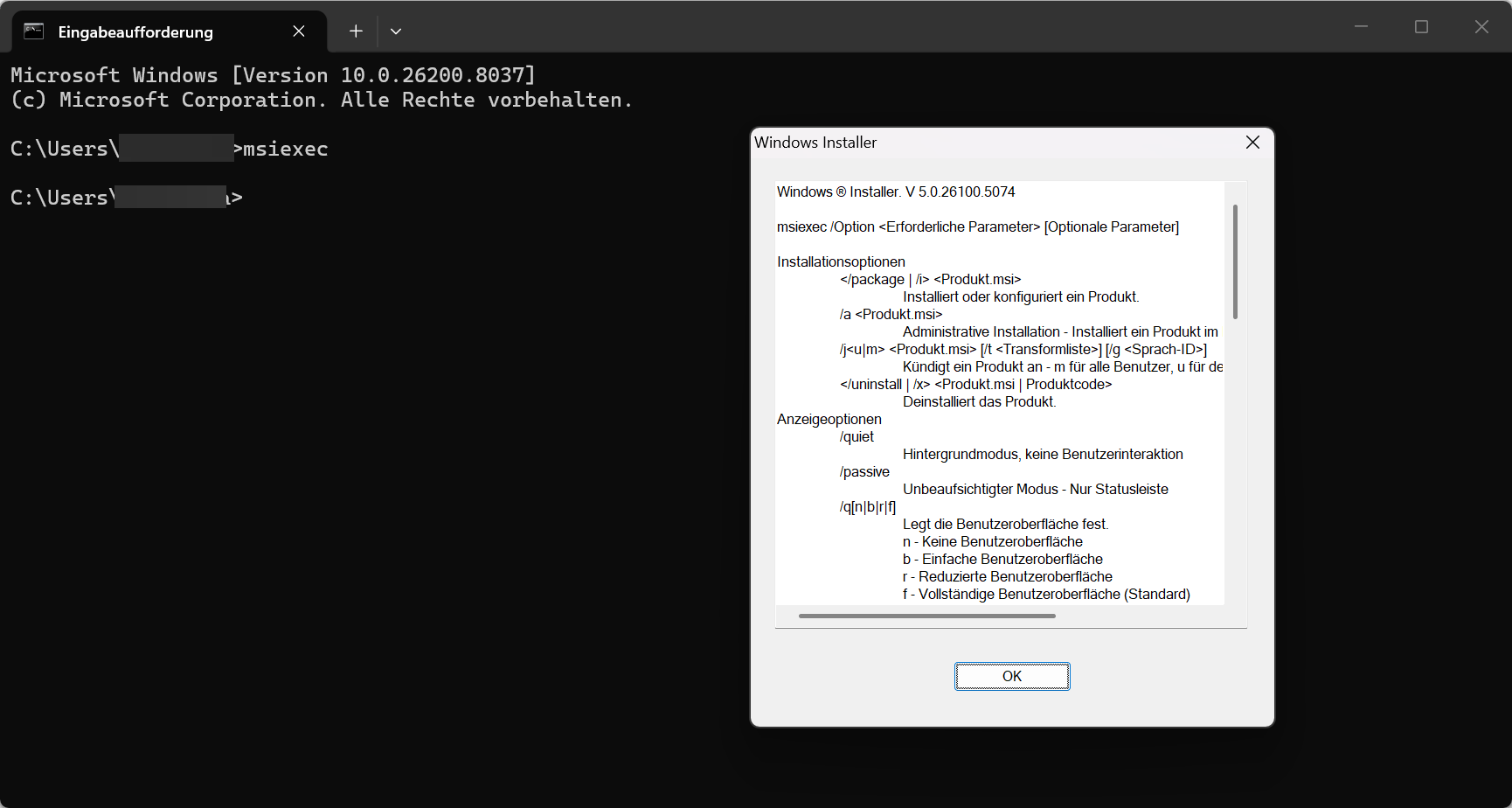
Task: Click 'Administrative Installation' description line
Action: point(1060,331)
